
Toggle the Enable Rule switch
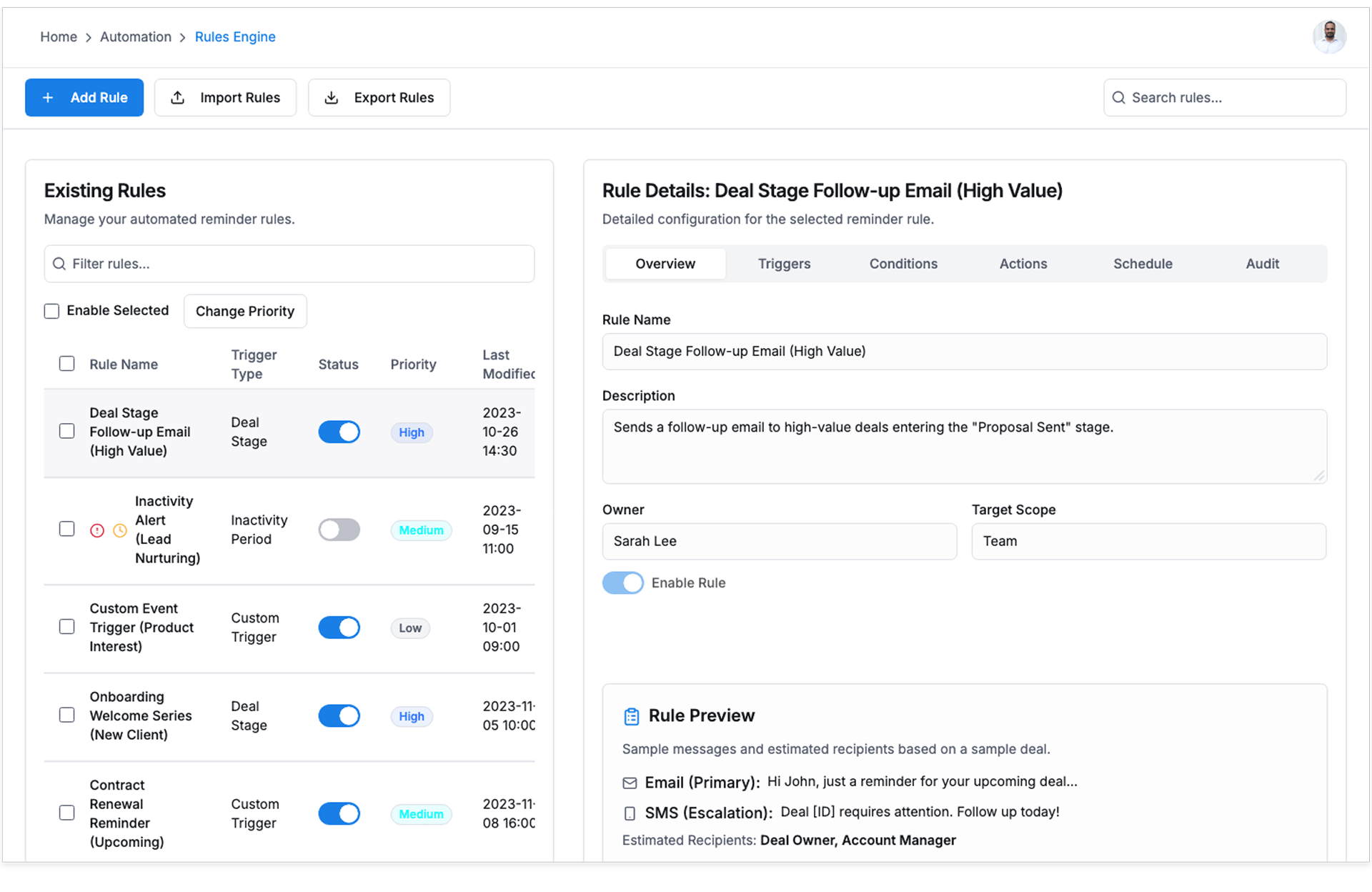click(x=622, y=583)
